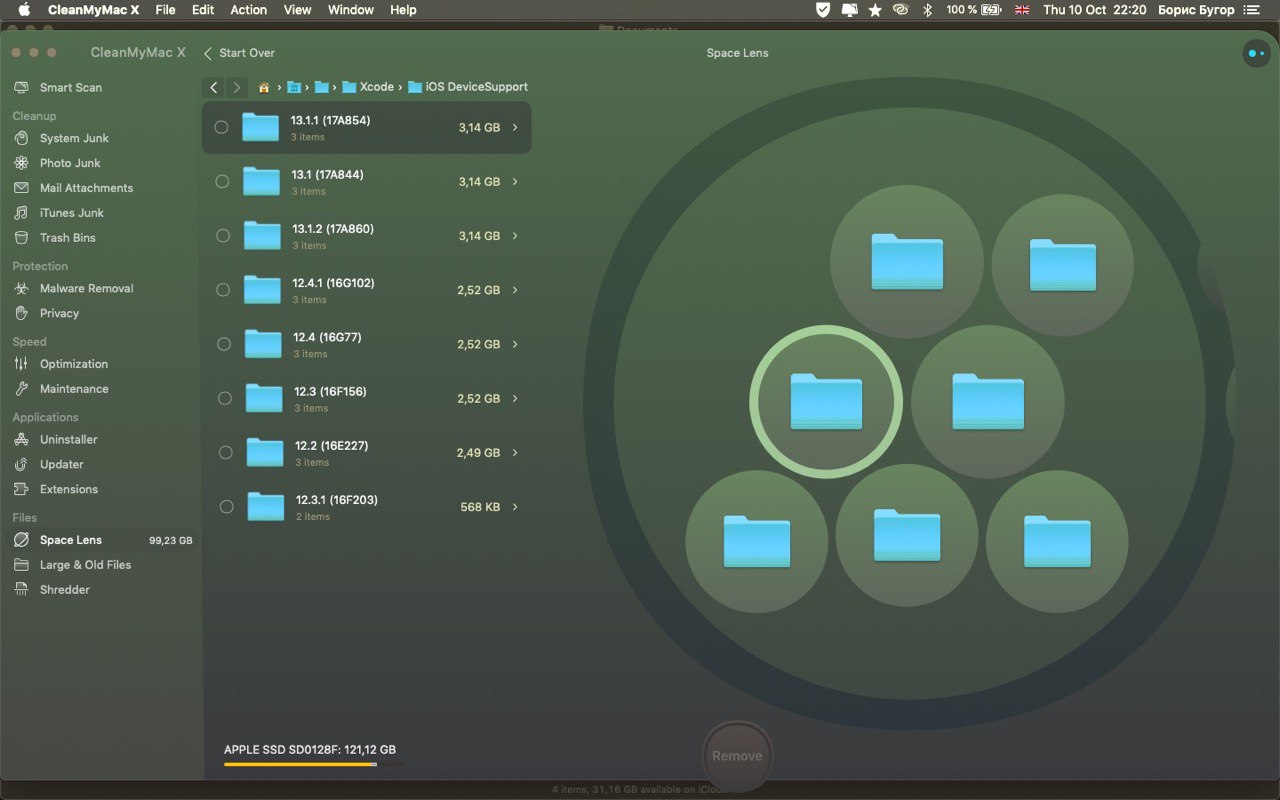Open 12.2 (16E227) with its chevron
Screen dimensions: 1280x800
click(515, 453)
